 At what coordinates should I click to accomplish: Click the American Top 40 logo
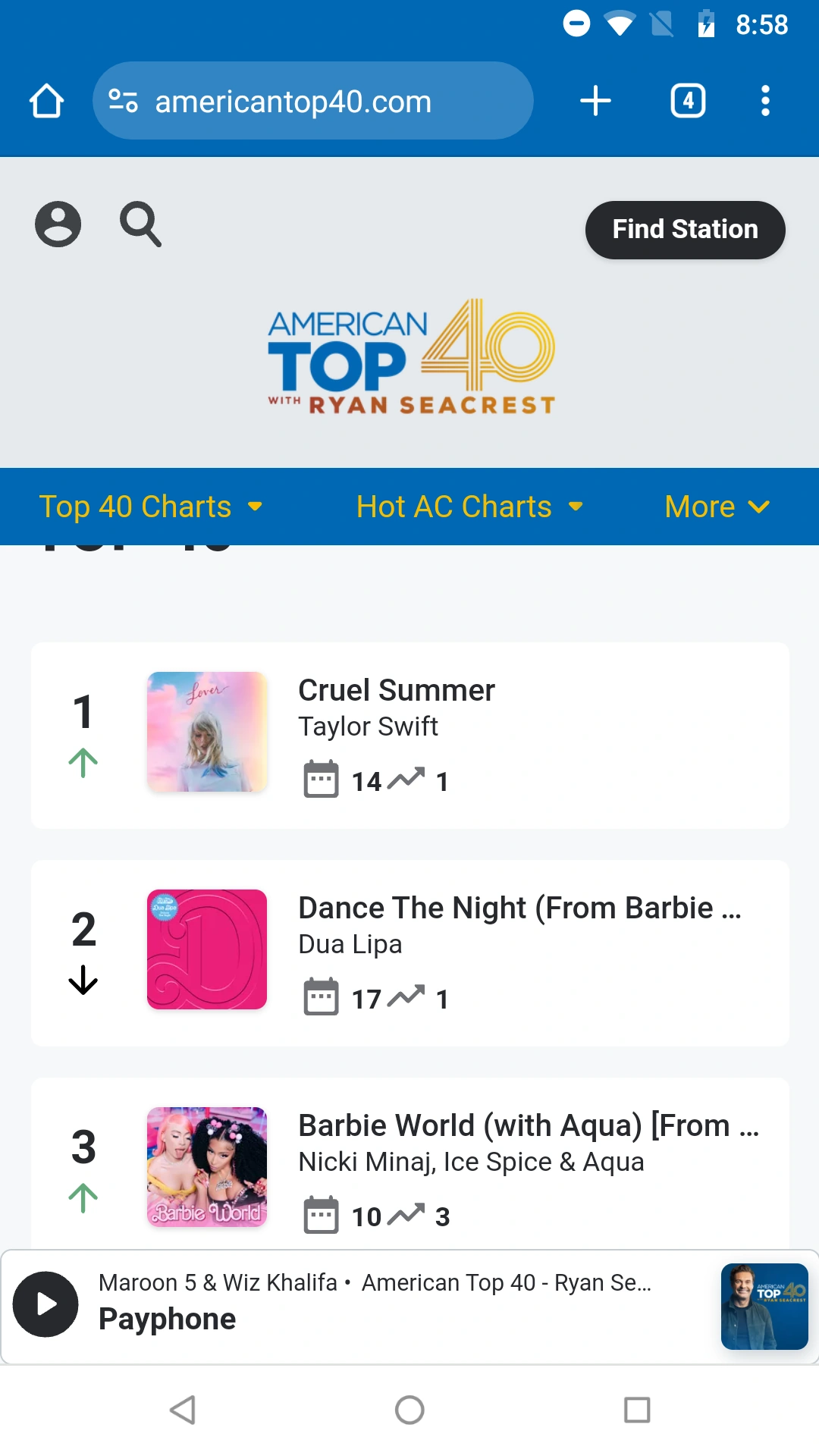point(410,358)
